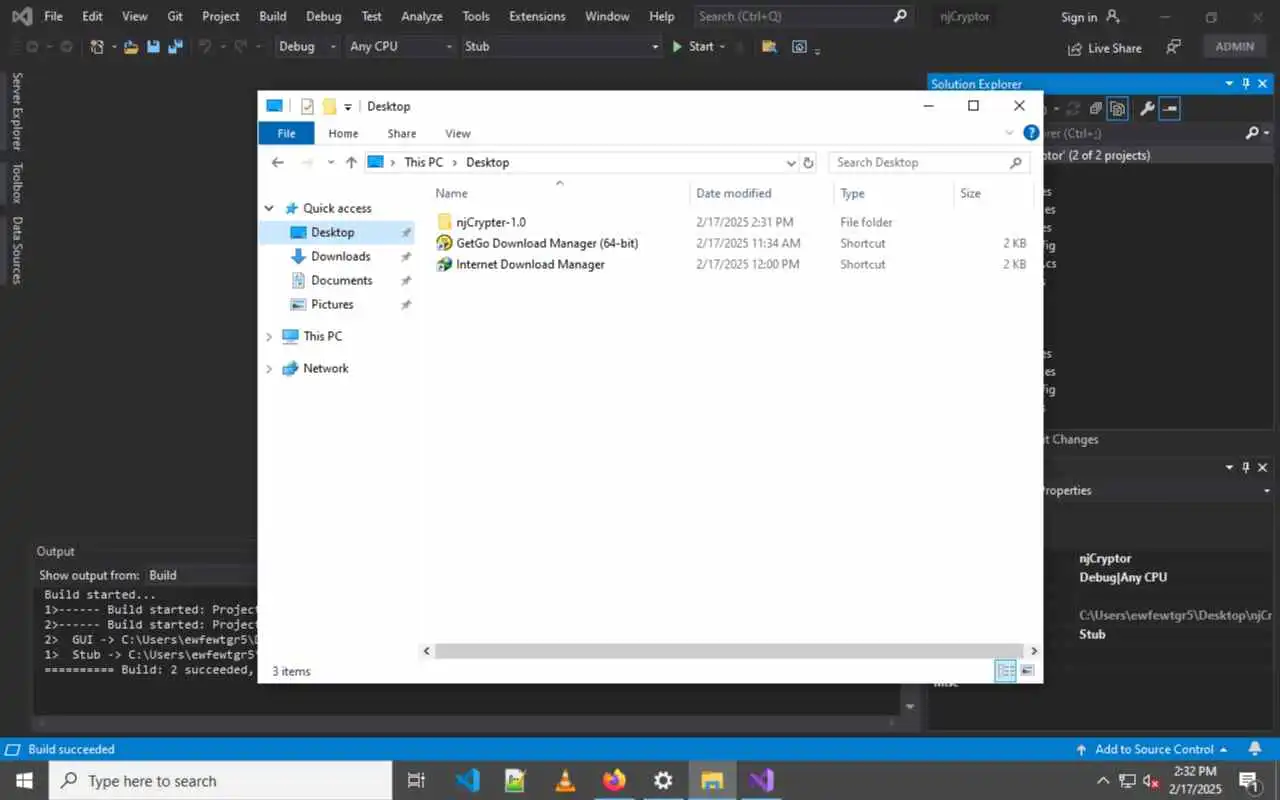Click Collapse All icon in Solution Explorer
Viewport: 1280px width, 800px height.
point(1096,108)
